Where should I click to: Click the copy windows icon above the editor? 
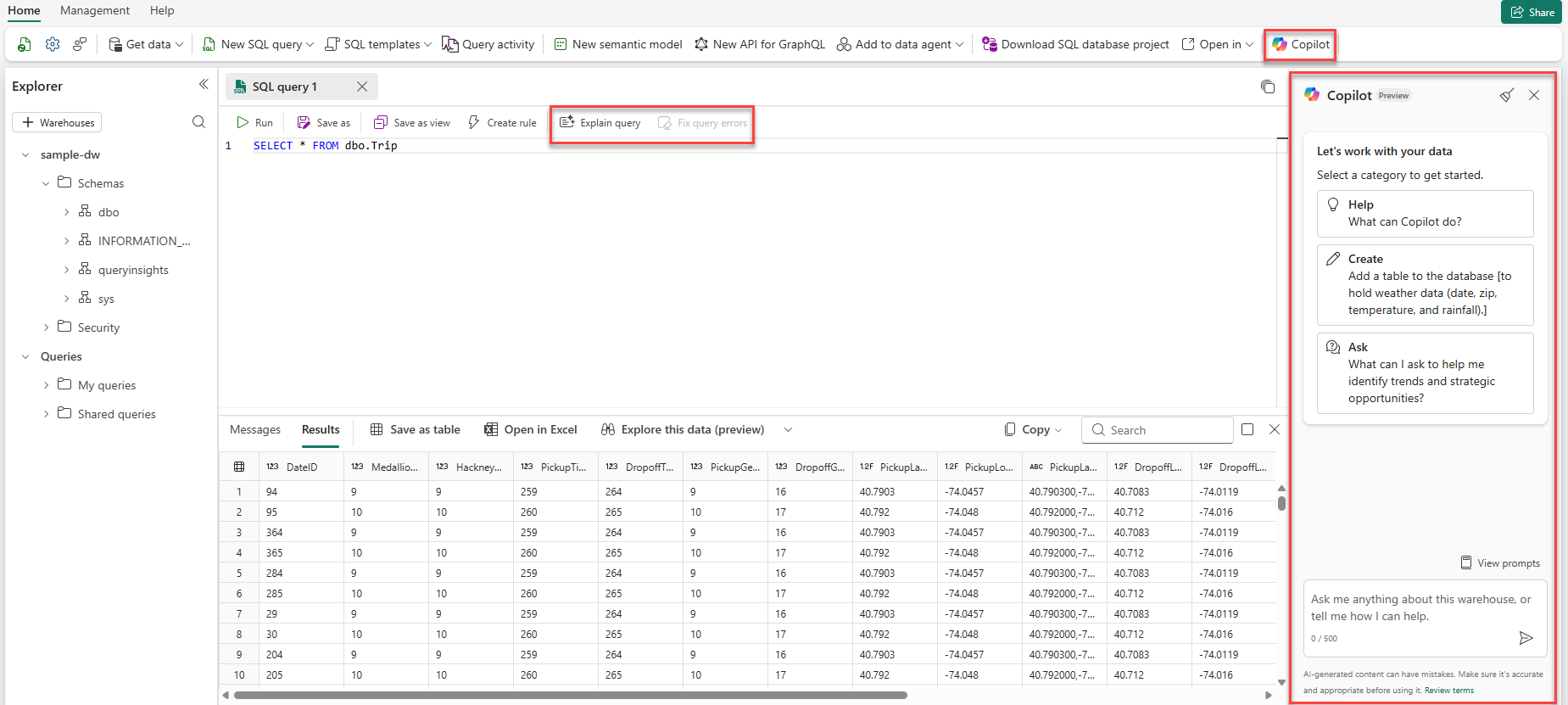tap(1268, 87)
